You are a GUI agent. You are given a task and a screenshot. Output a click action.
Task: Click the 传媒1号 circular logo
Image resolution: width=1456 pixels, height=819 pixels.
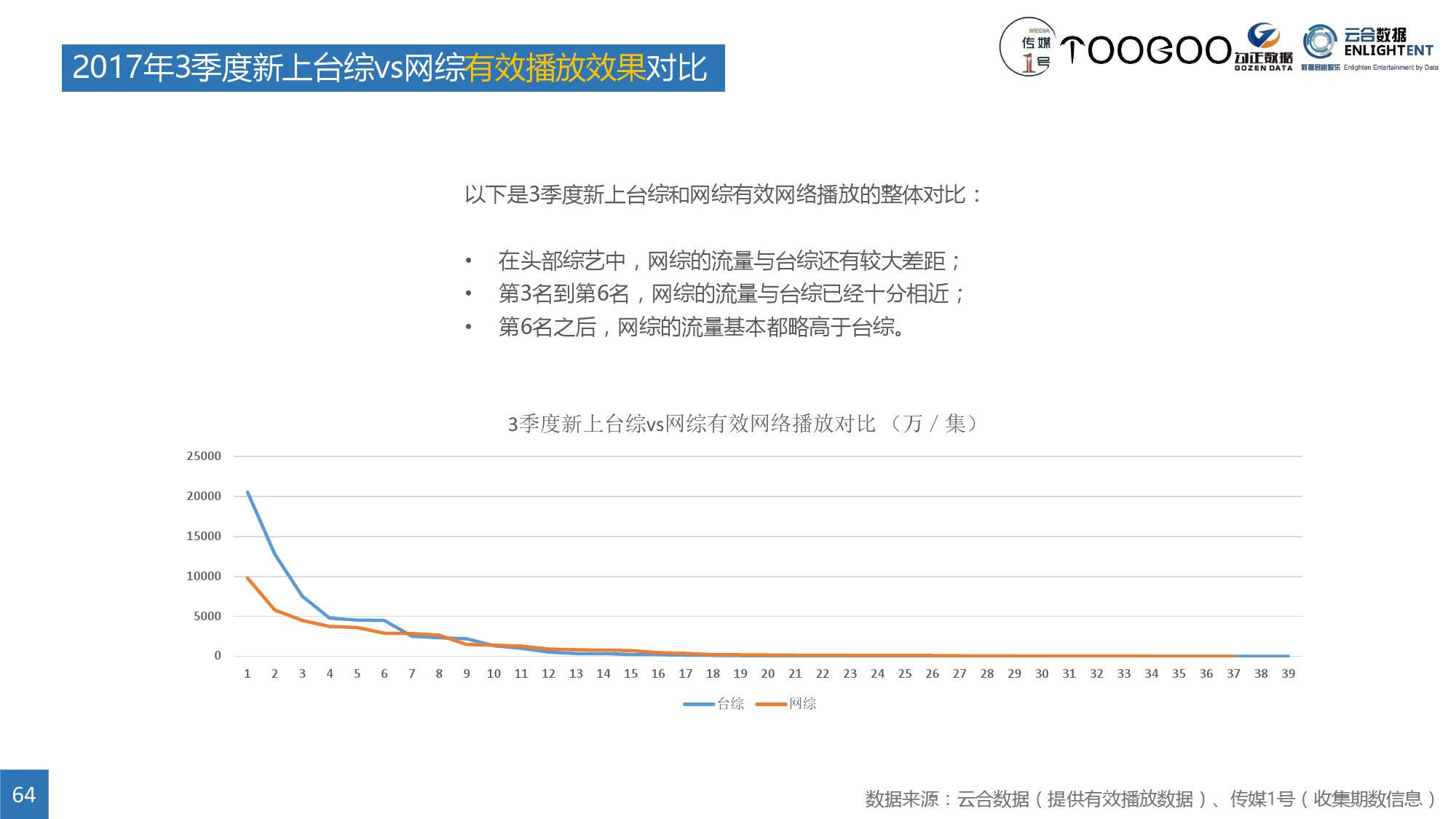[1028, 47]
